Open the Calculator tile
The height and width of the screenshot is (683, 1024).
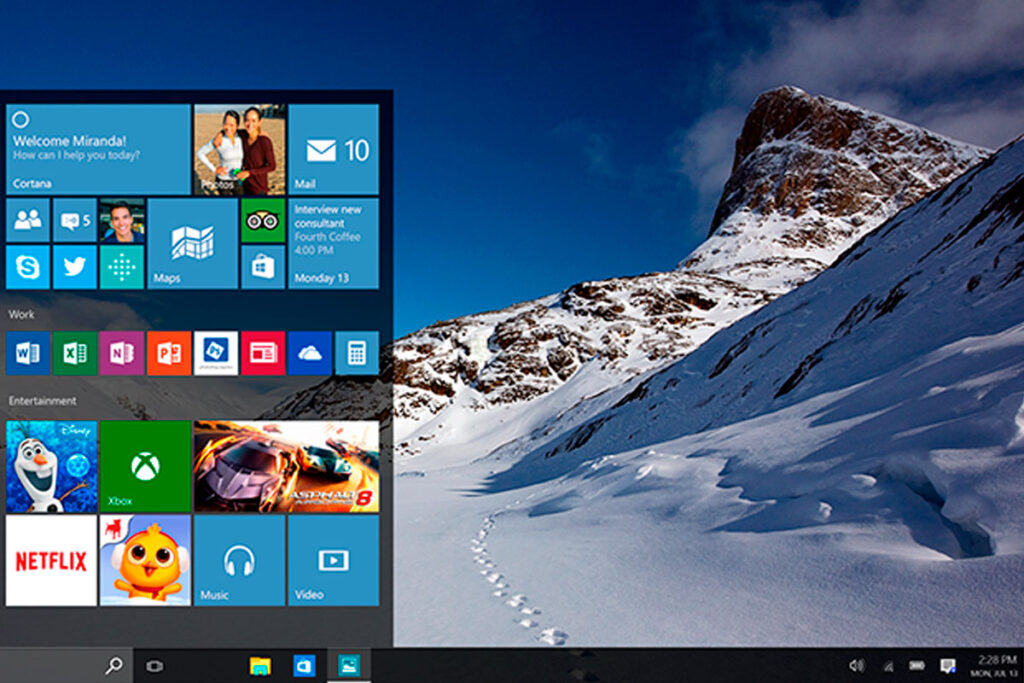coord(357,353)
